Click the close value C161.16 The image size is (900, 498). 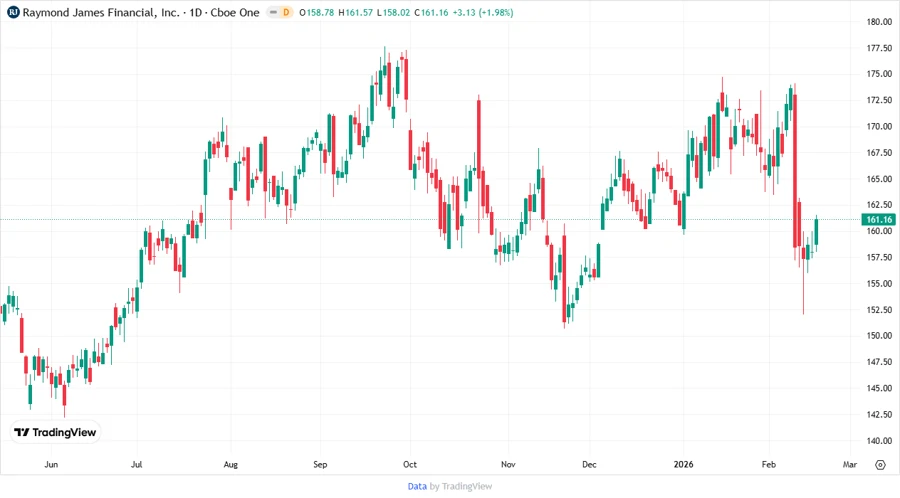431,12
